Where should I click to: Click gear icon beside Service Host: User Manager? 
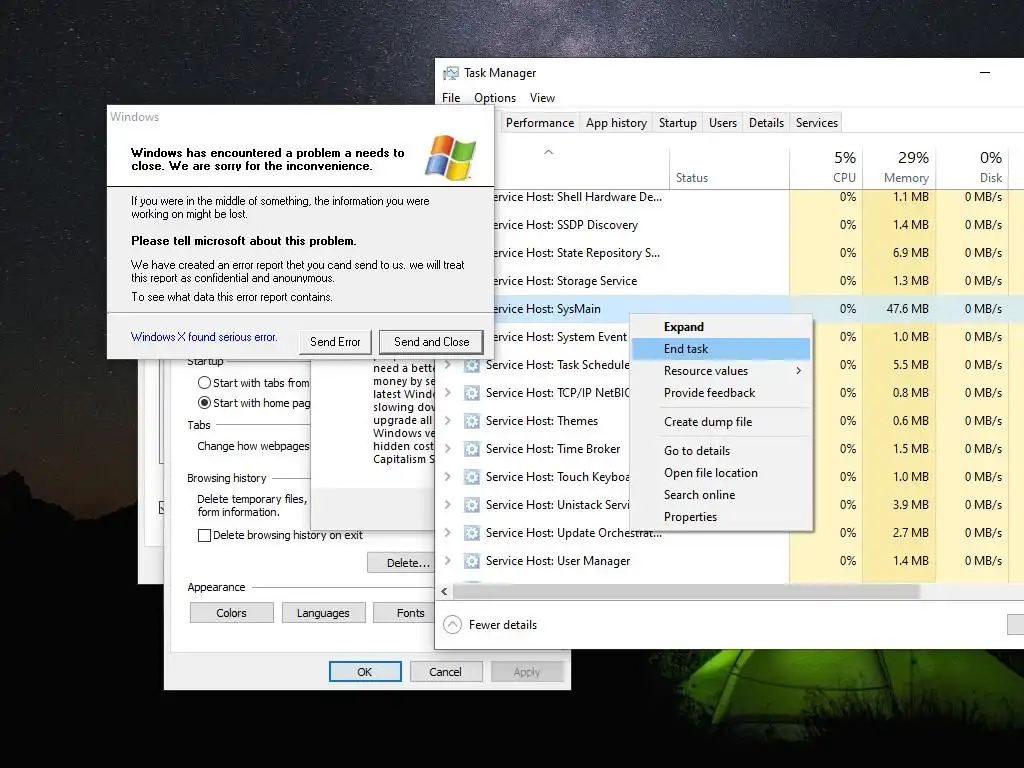(x=472, y=562)
